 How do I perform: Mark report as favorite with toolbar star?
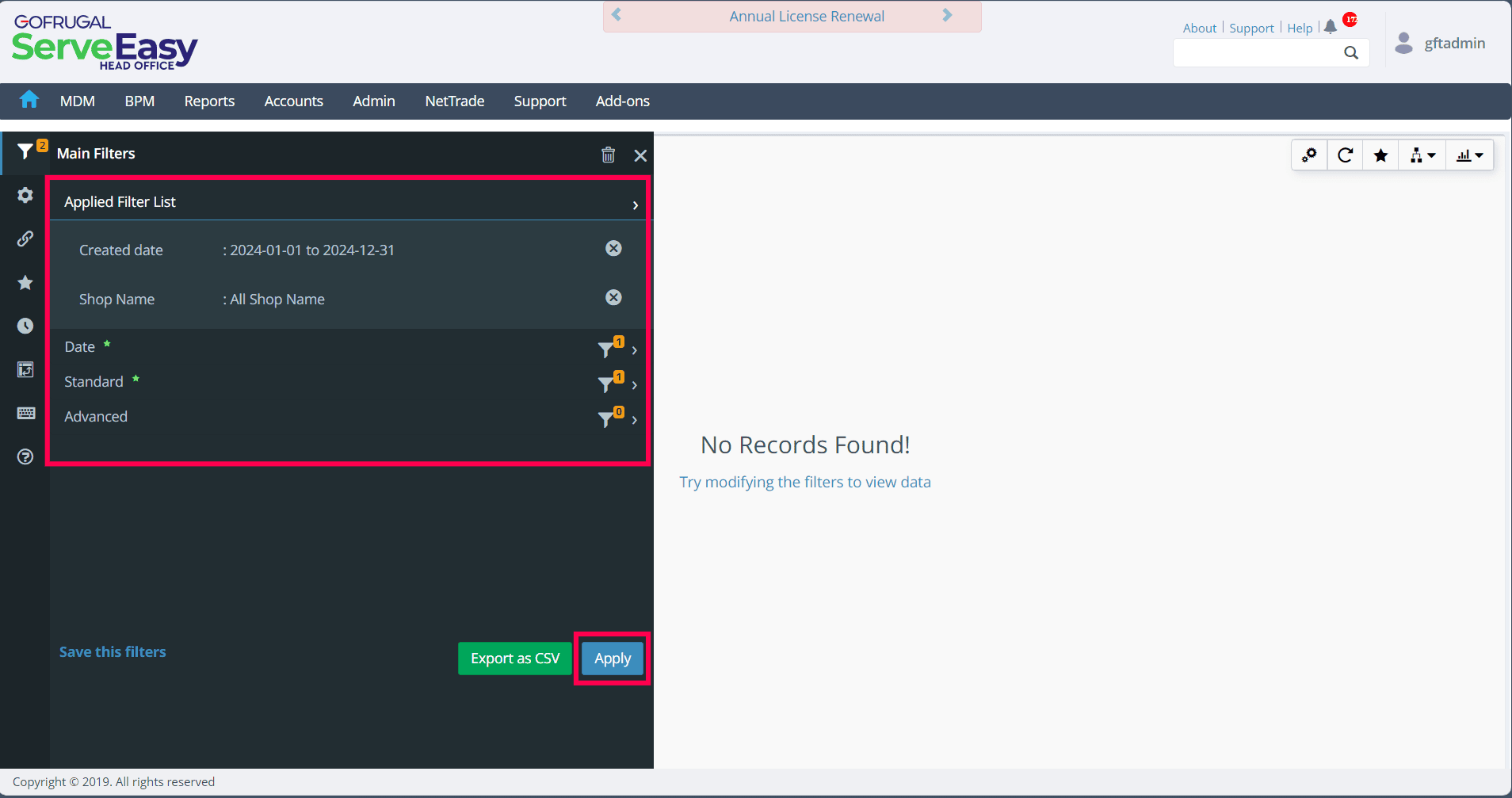click(x=1380, y=155)
